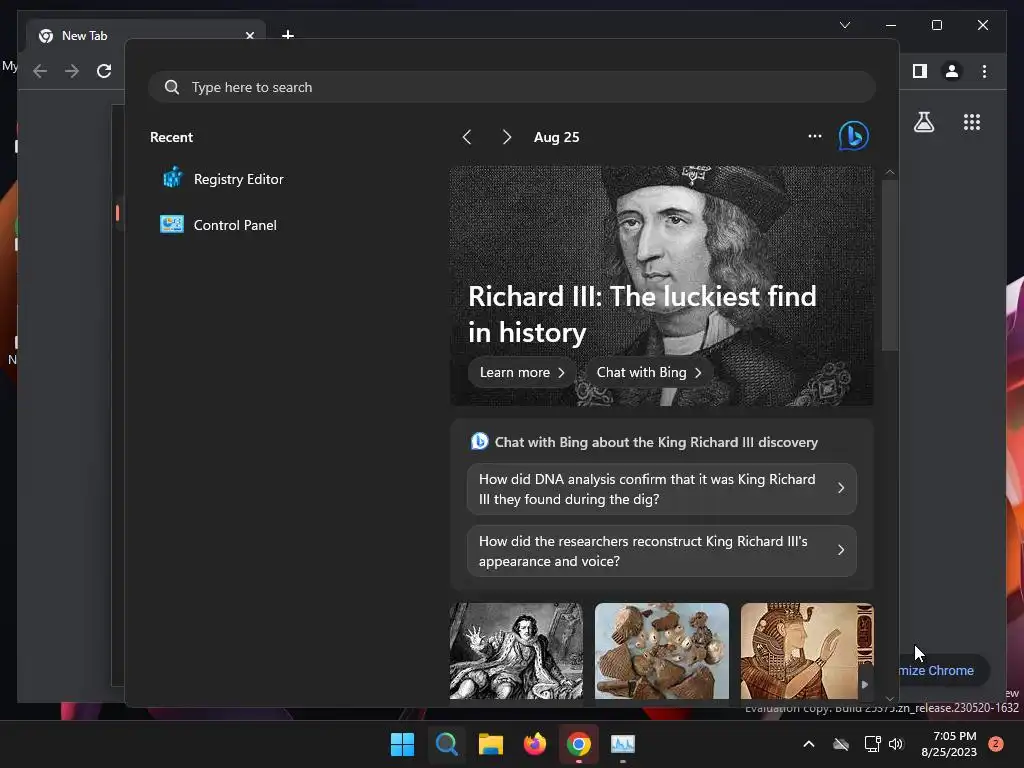Close the New Tab tab

point(249,36)
